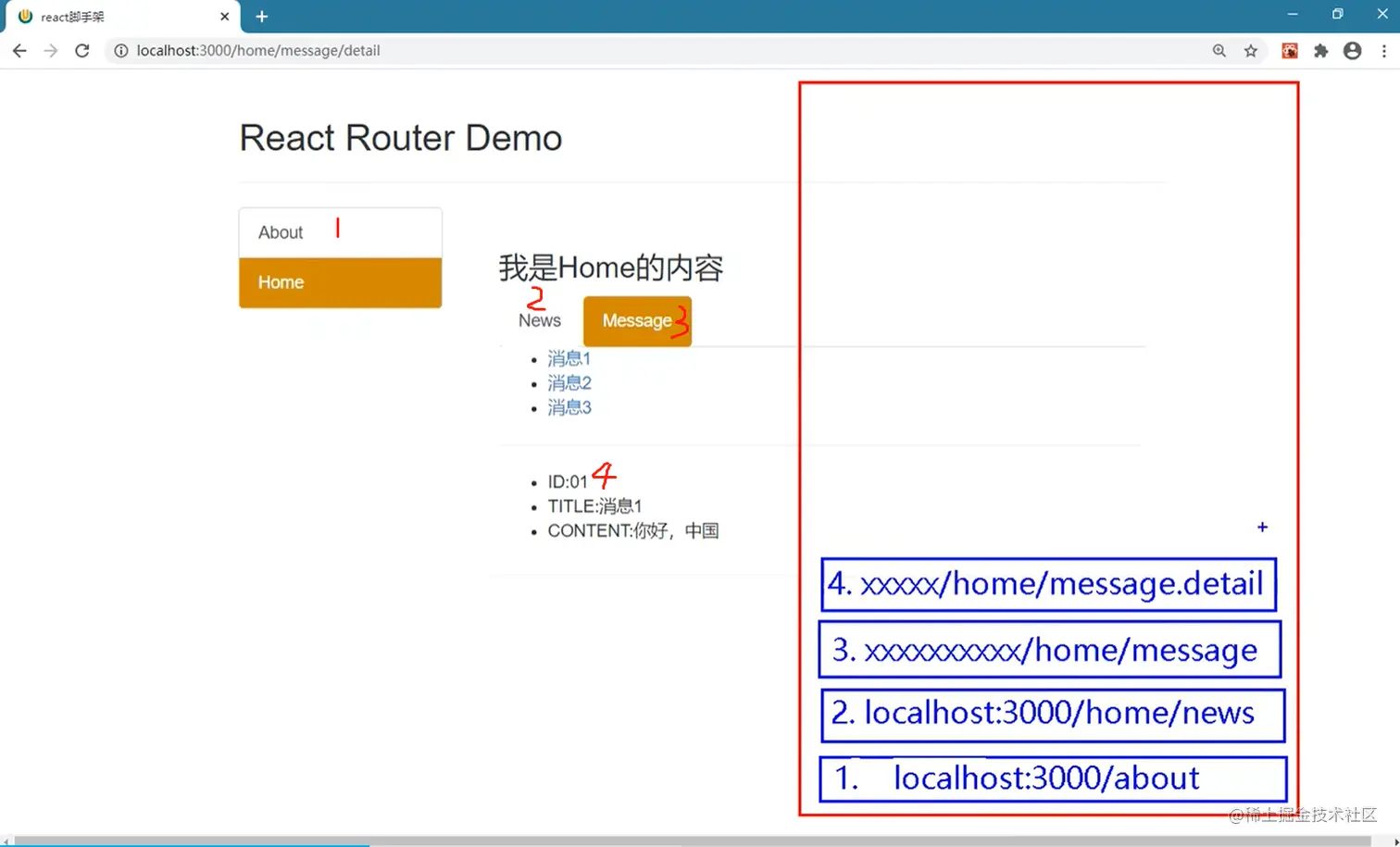The image size is (1400, 847).
Task: Click the ID:01 detail line
Action: [568, 481]
